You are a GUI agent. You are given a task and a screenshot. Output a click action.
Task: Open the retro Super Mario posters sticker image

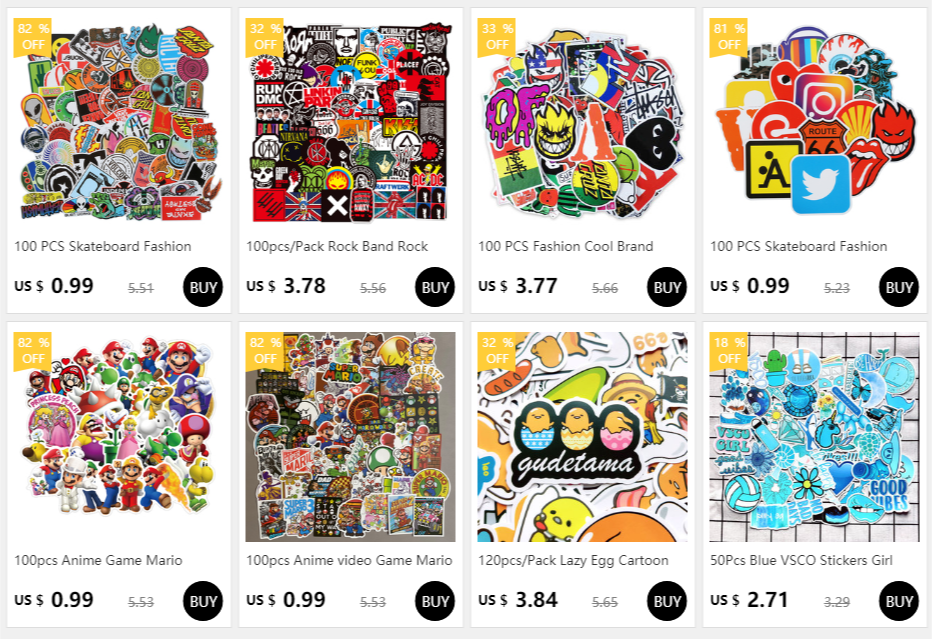point(350,437)
